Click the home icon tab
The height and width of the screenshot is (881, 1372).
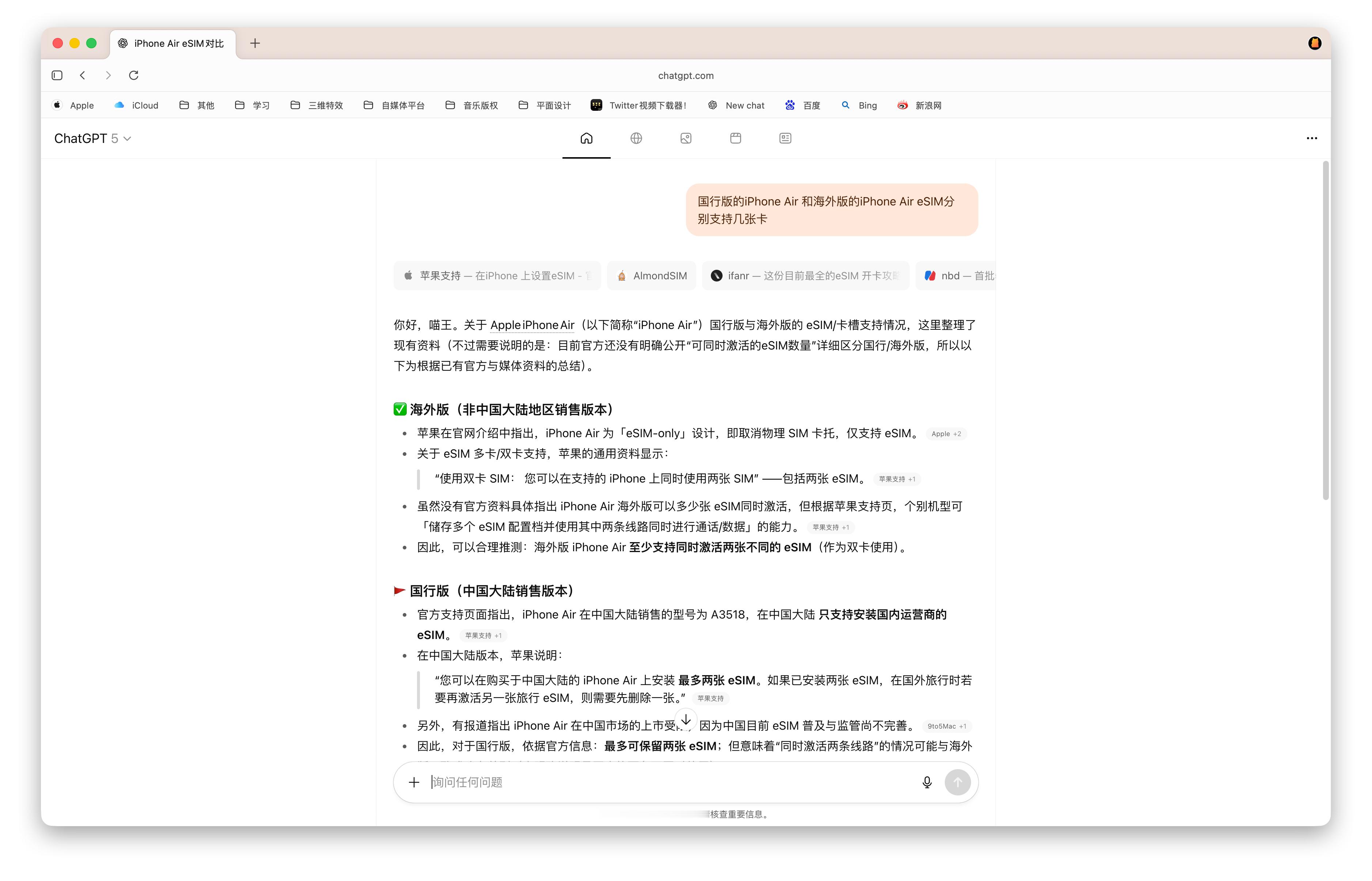pos(586,139)
